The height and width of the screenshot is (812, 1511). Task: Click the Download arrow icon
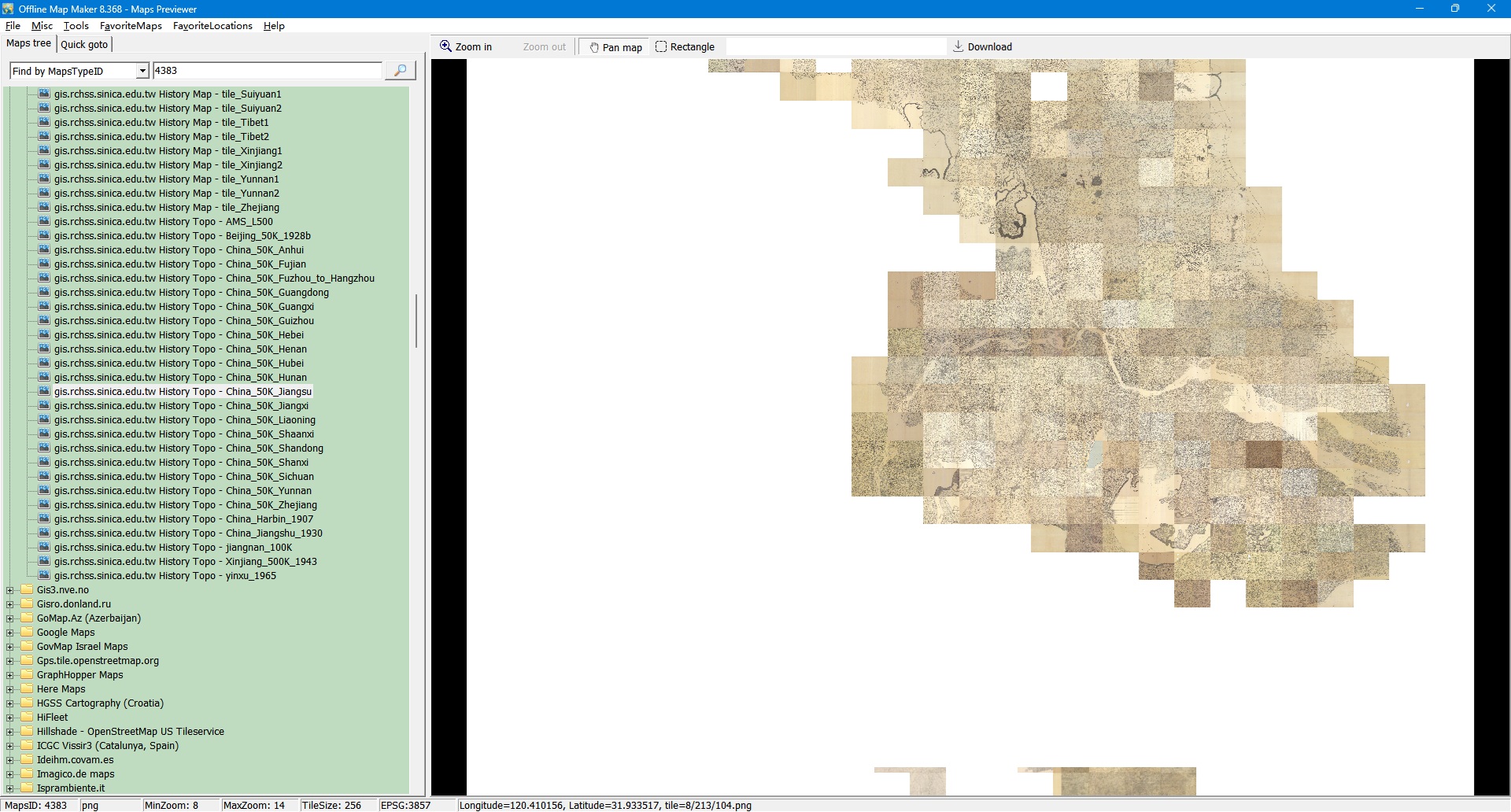tap(958, 46)
